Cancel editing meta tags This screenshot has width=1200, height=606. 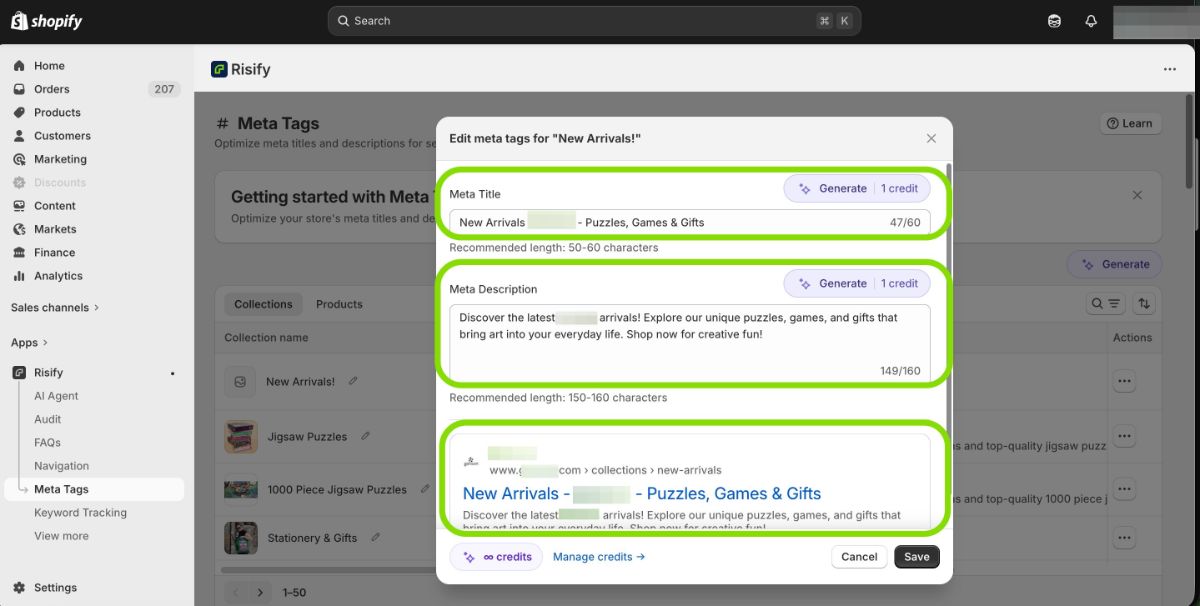pos(859,557)
